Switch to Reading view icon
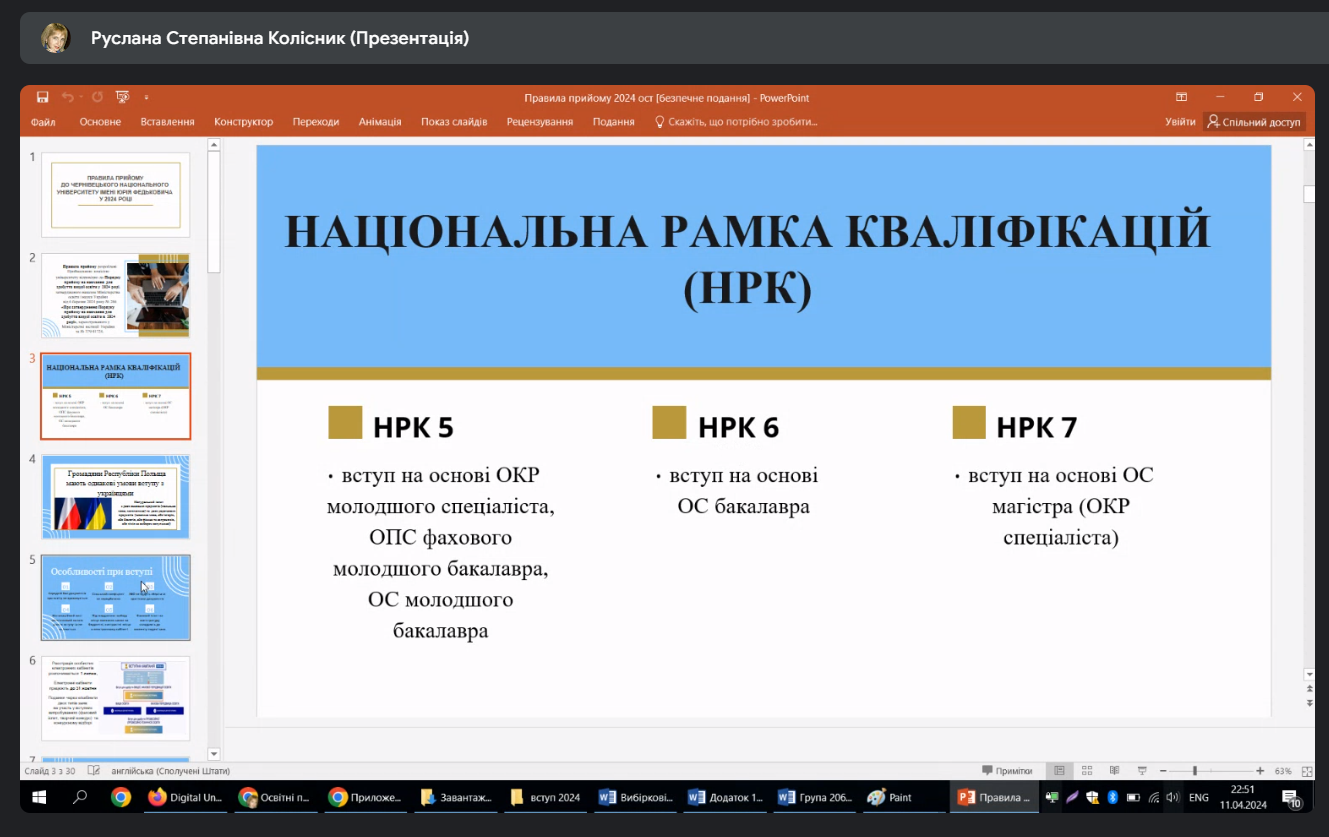This screenshot has height=837, width=1329. point(1115,771)
